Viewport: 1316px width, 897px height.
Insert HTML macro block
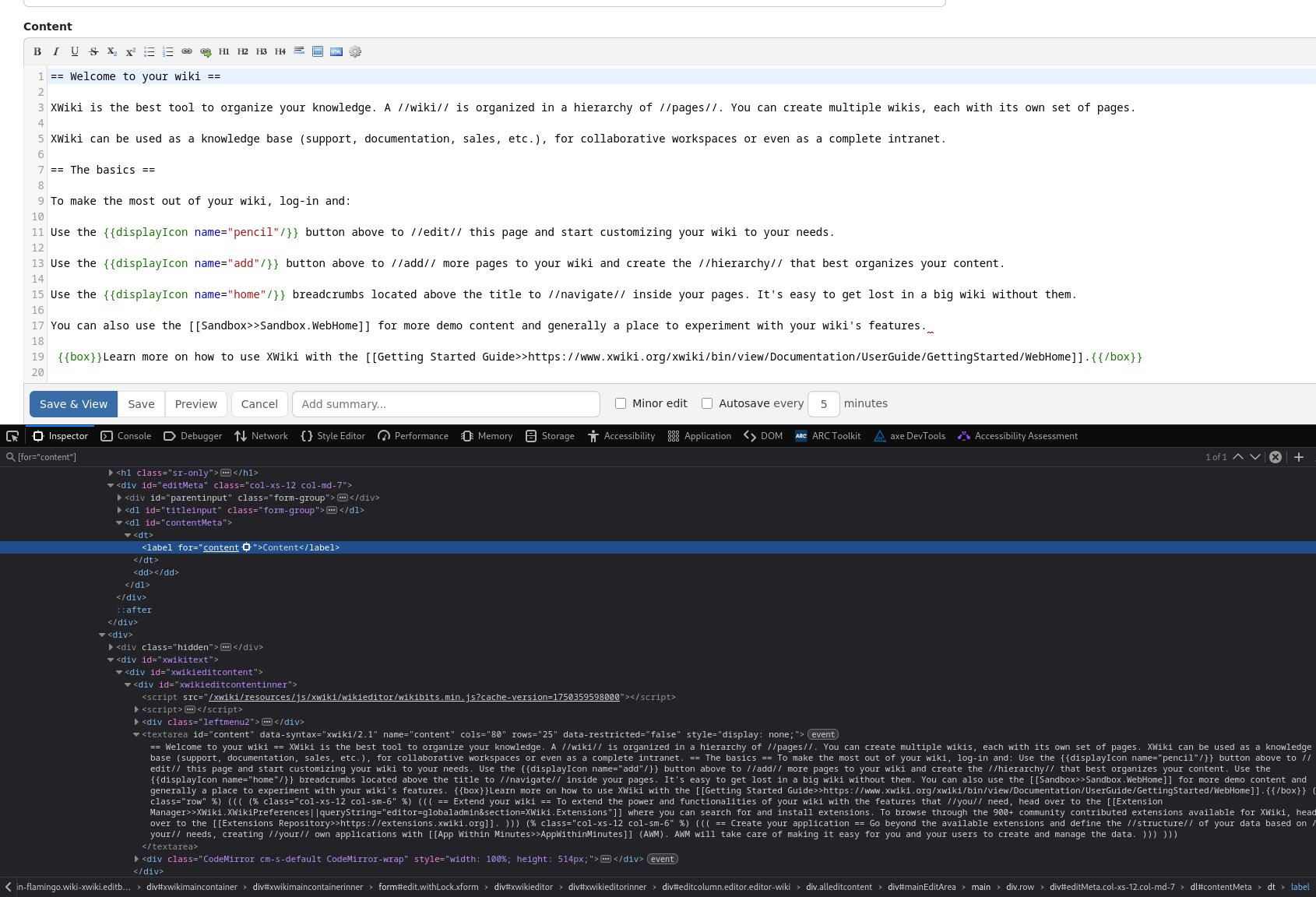(336, 51)
